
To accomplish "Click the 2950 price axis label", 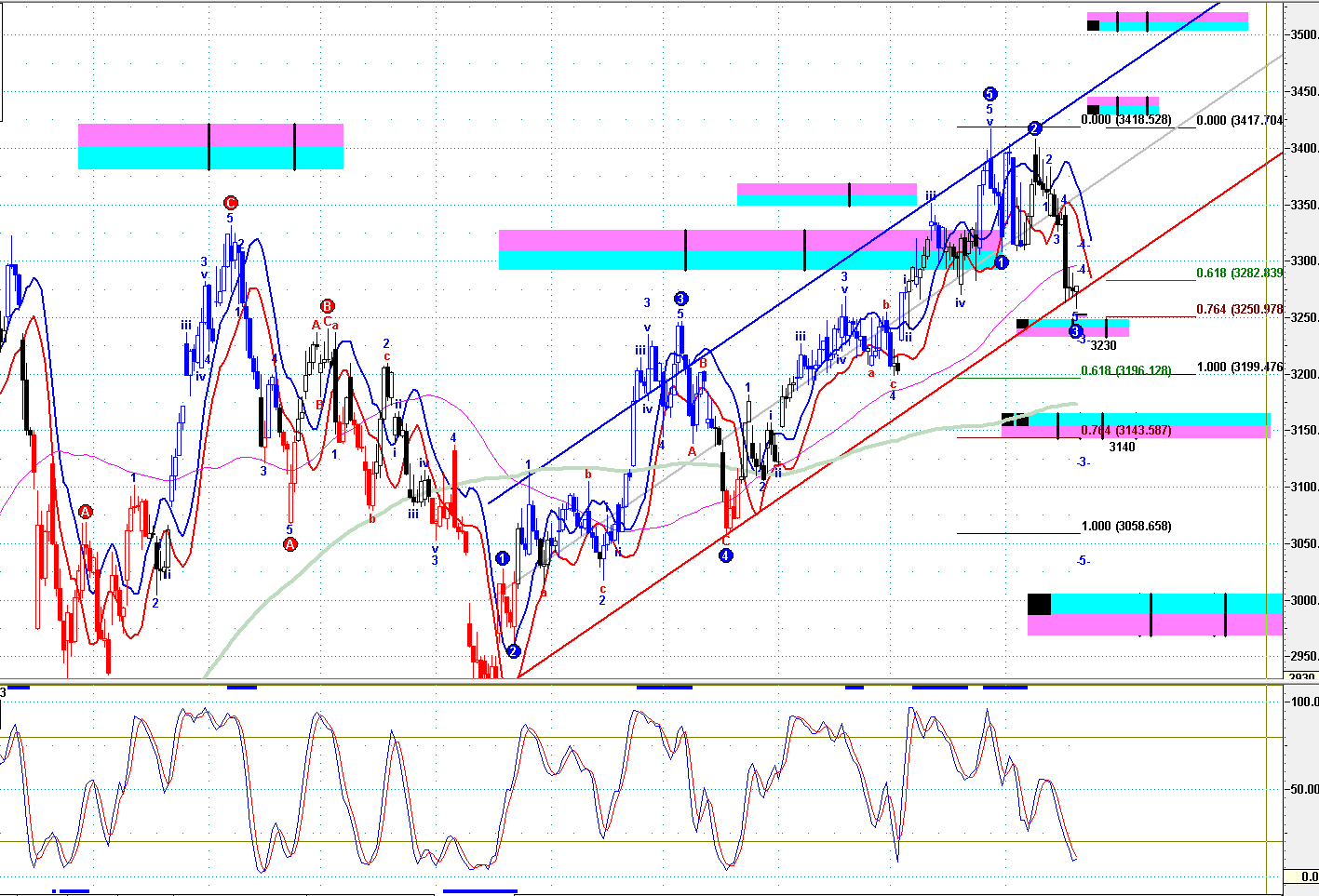I will pyautogui.click(x=1303, y=656).
